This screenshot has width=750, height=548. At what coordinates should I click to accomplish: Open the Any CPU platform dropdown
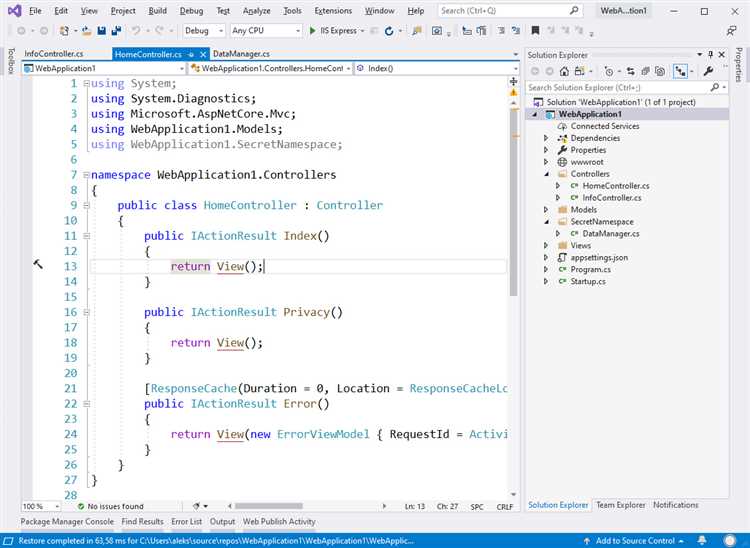pyautogui.click(x=265, y=31)
